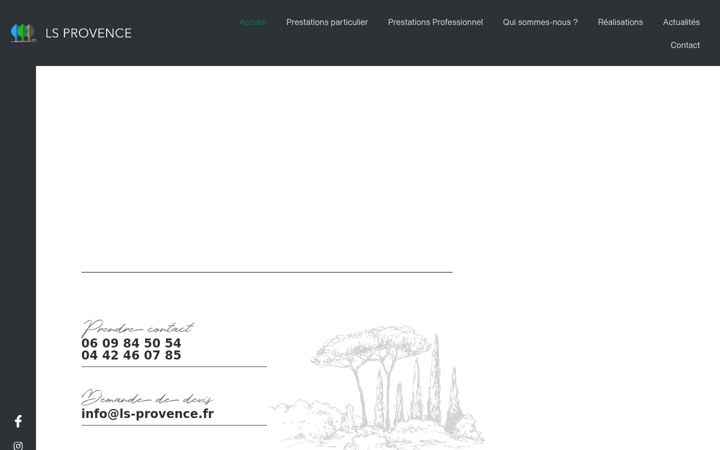
Task: Open the Facebook icon in the sidebar
Action: pyautogui.click(x=18, y=421)
